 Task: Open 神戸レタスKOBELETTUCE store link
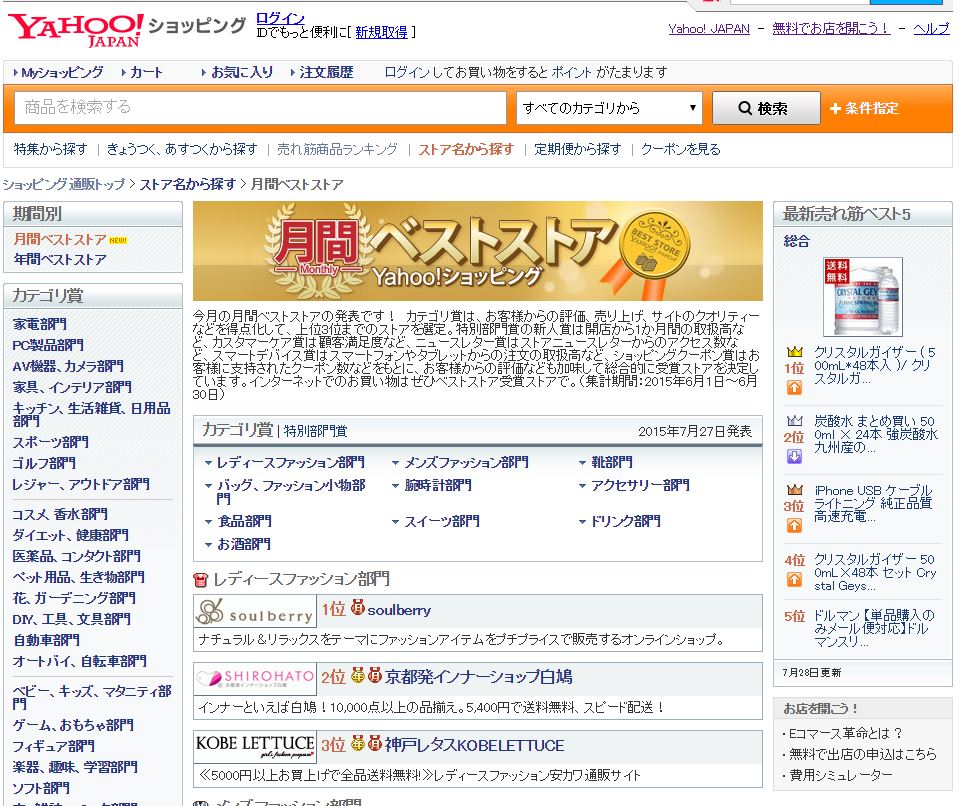pos(474,746)
